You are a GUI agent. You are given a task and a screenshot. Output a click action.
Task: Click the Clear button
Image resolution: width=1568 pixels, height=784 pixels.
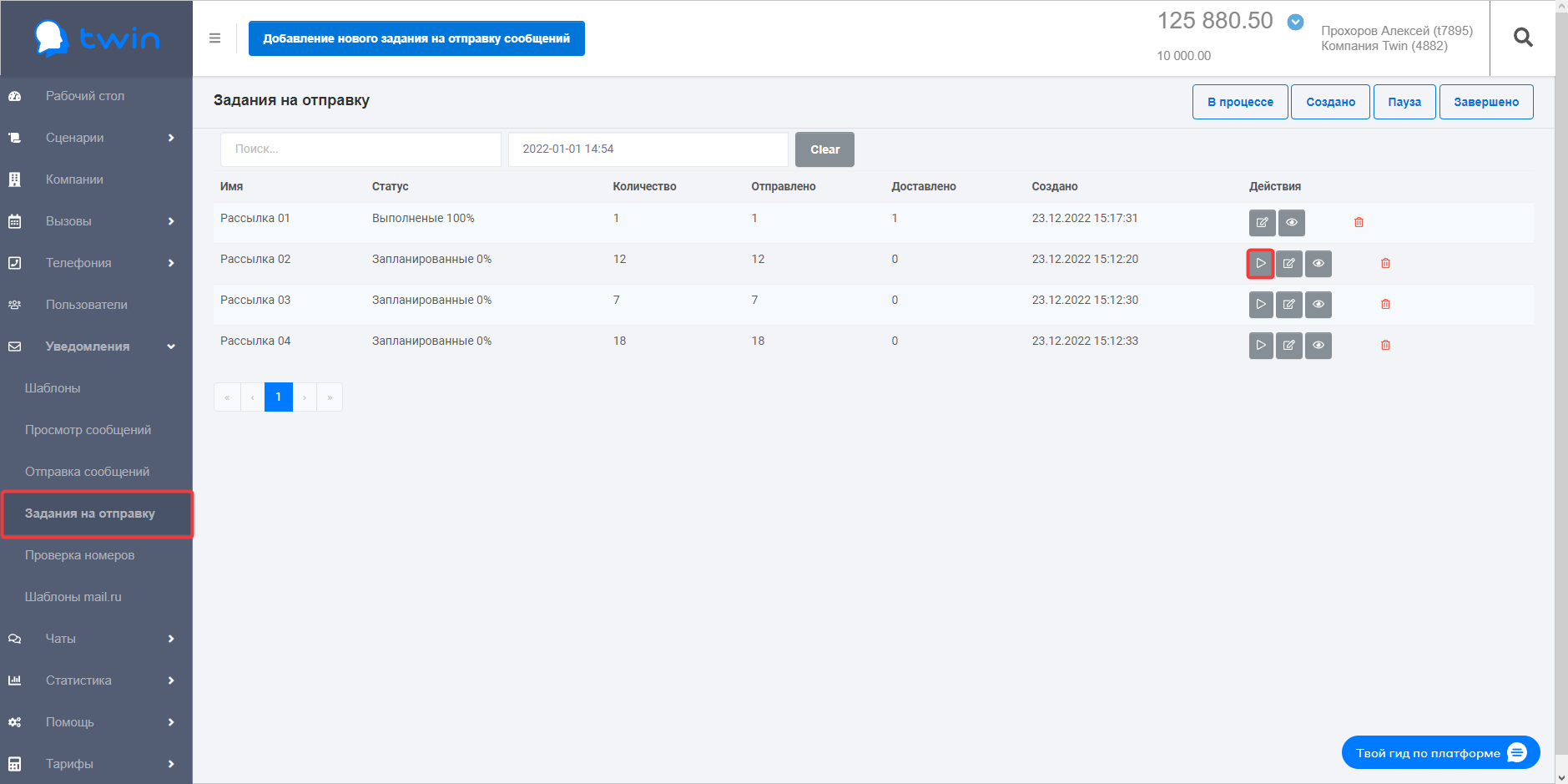(x=824, y=149)
